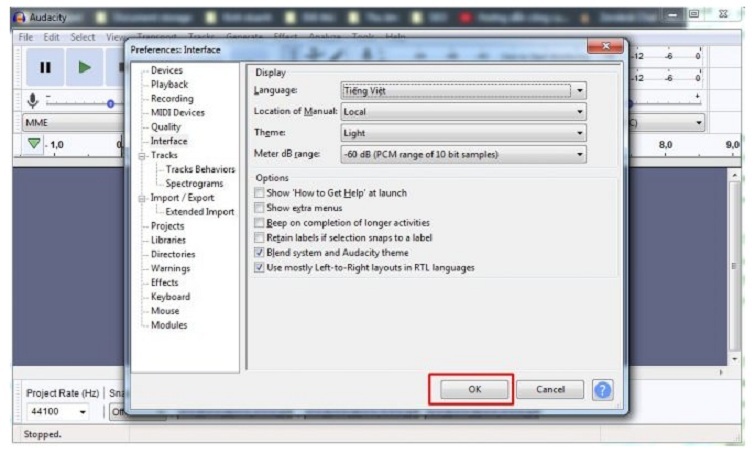The width and height of the screenshot is (755, 455).
Task: Click the blue Help question mark icon
Action: click(603, 390)
